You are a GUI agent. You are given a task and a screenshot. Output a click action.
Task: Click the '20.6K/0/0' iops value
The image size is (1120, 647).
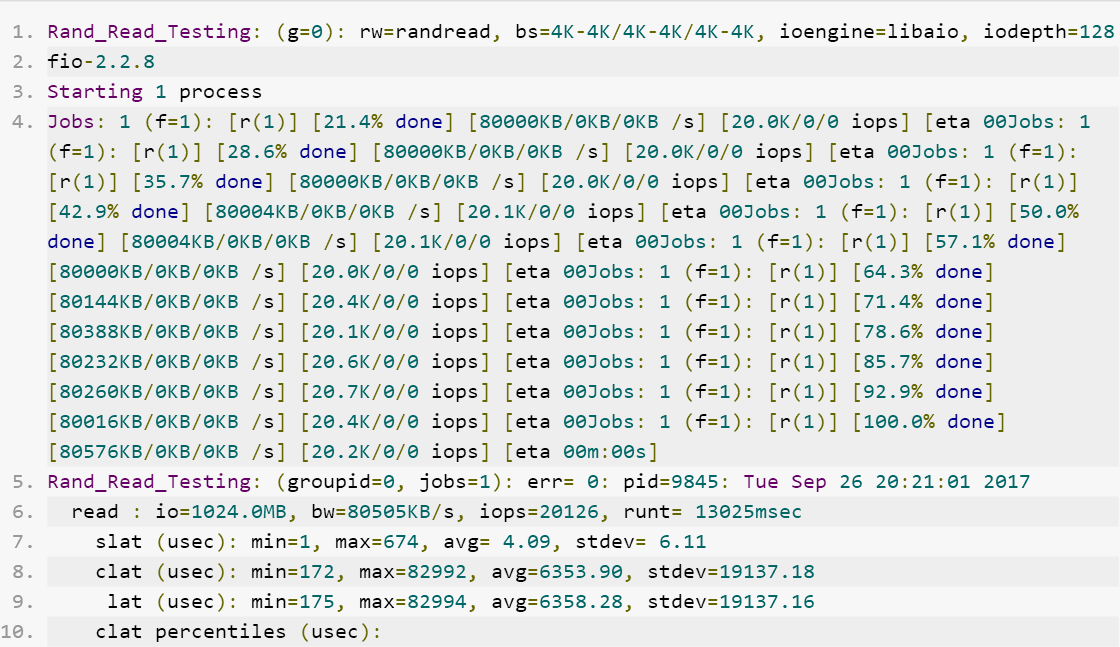pyautogui.click(x=365, y=362)
